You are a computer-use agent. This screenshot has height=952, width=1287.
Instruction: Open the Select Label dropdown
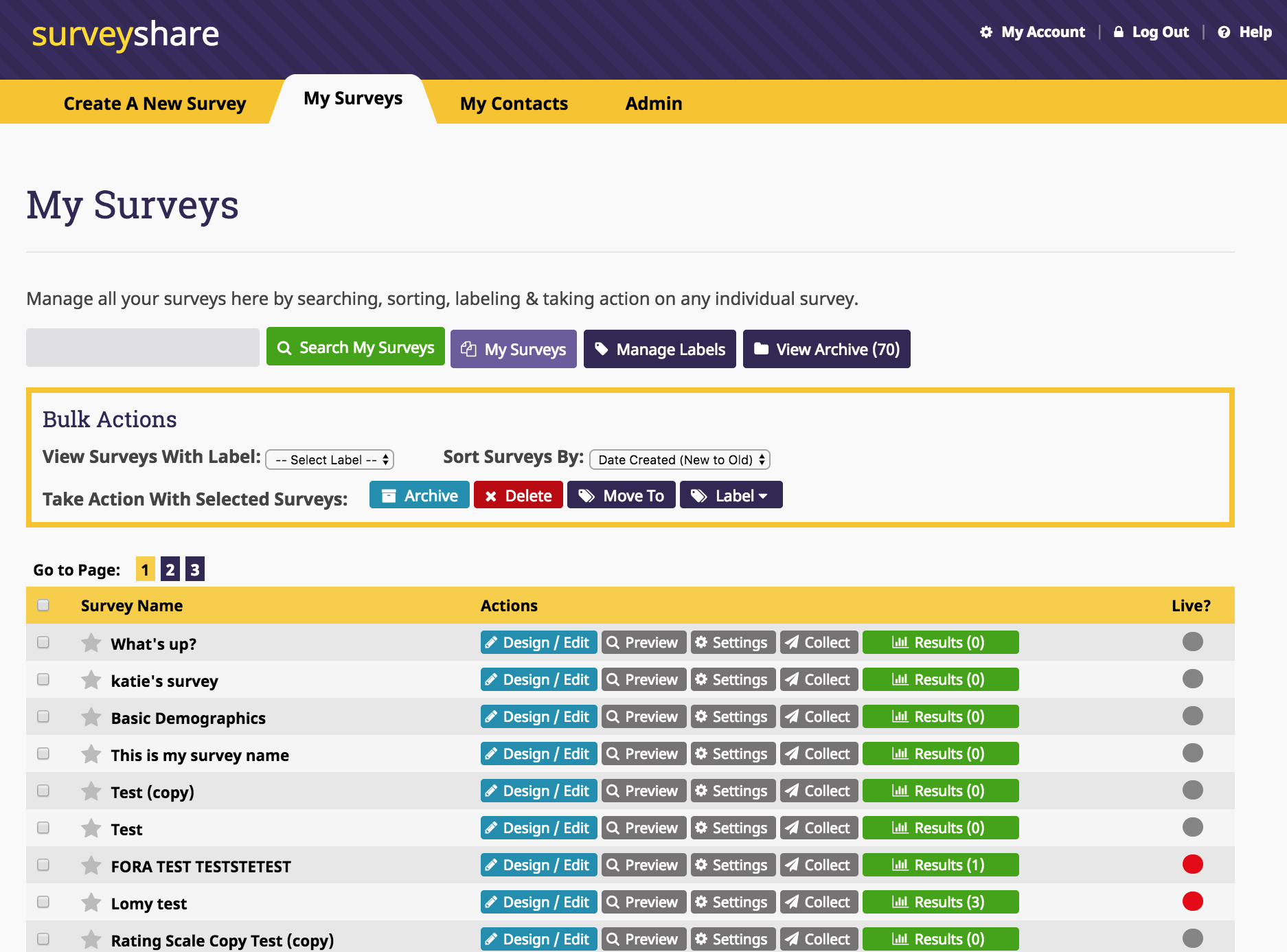[x=330, y=460]
